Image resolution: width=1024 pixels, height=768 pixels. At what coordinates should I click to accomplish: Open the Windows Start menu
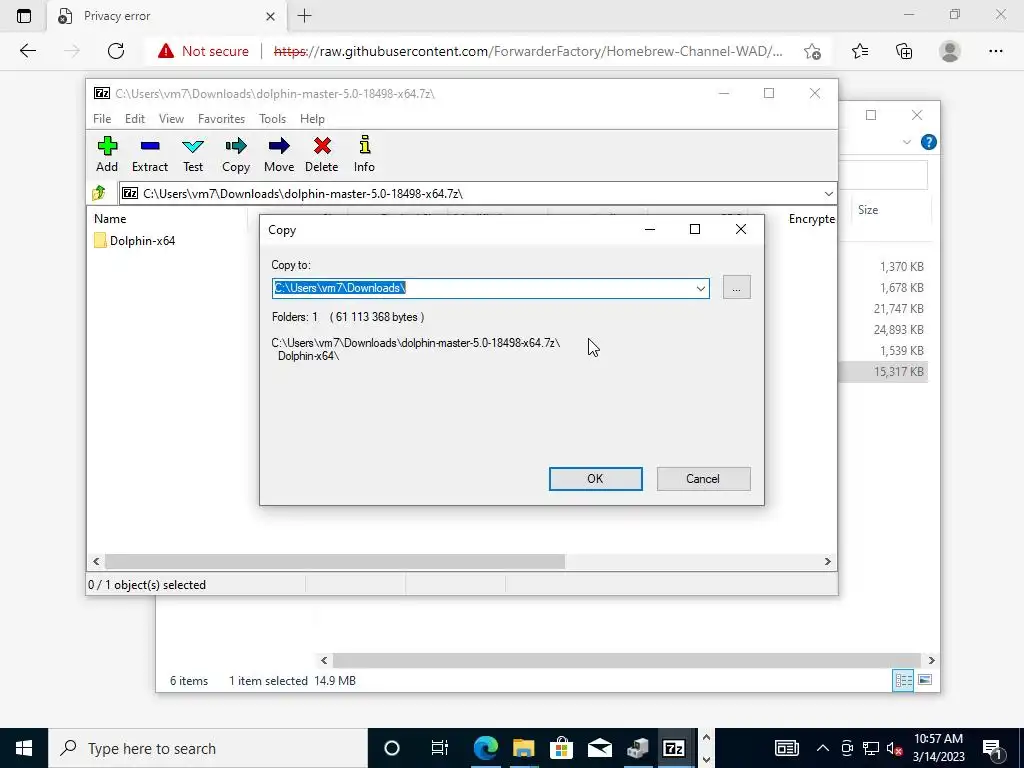[x=24, y=748]
